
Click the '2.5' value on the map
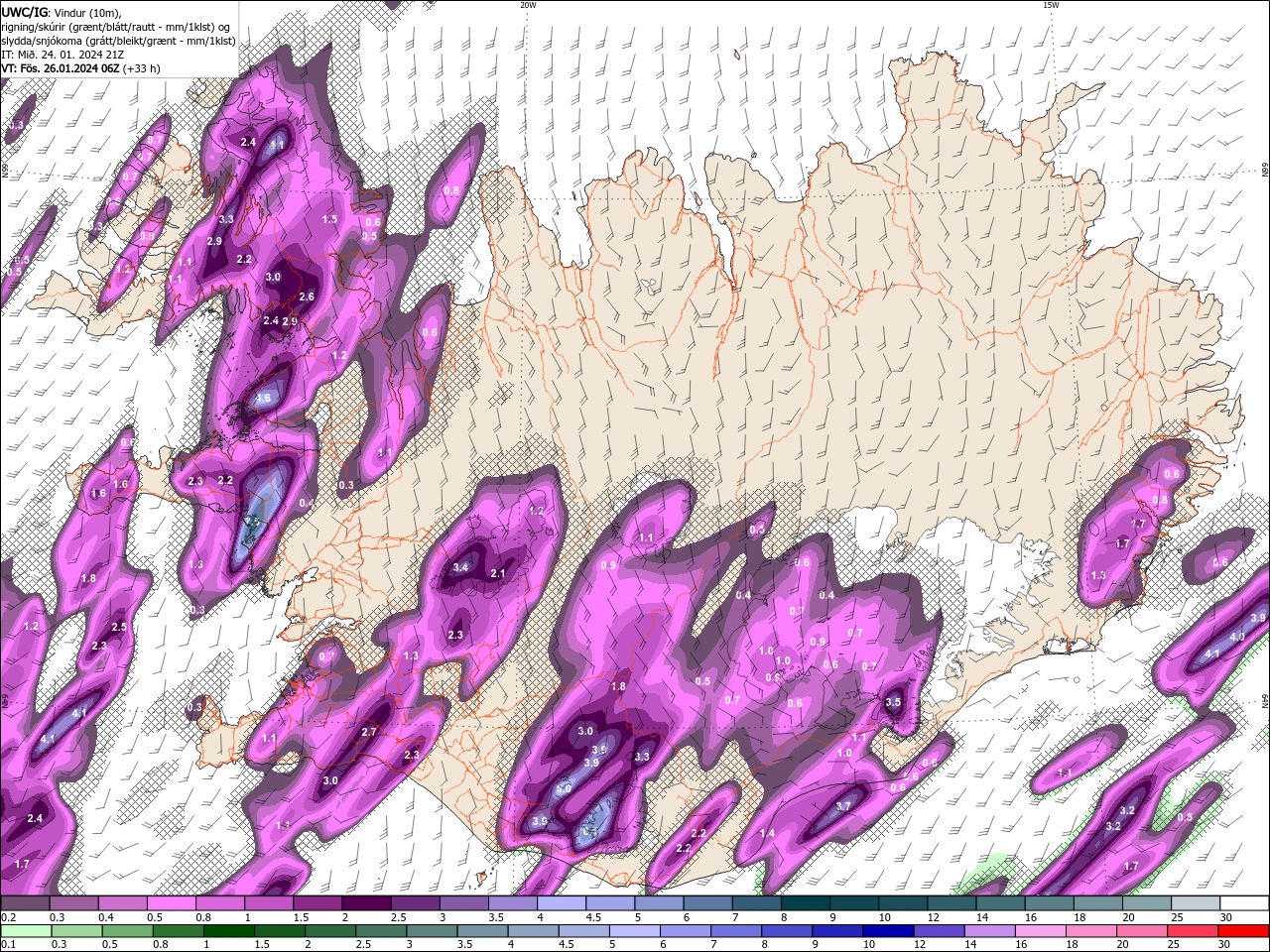119,627
